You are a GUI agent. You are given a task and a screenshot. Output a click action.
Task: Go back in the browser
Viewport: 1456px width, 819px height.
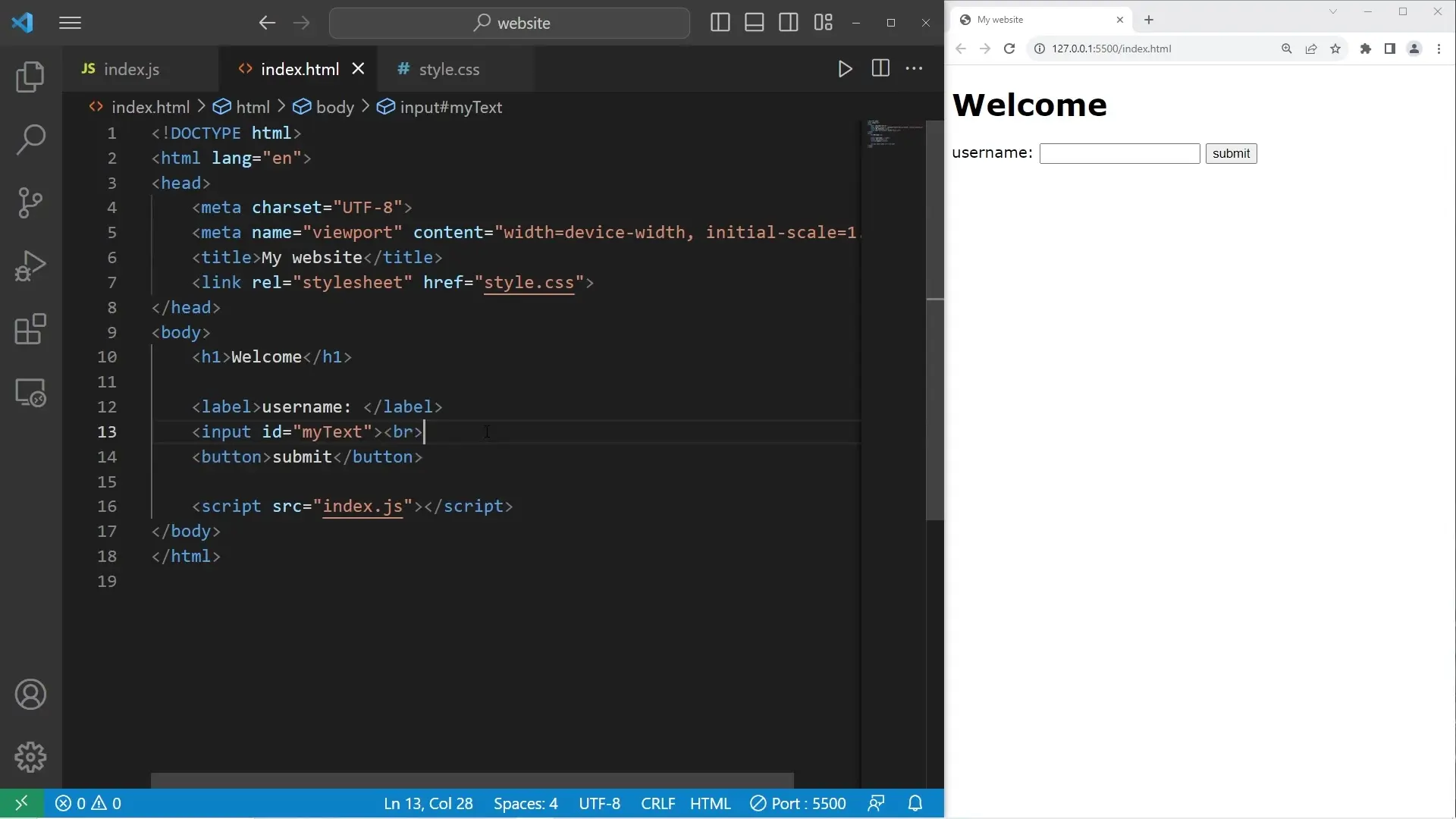pyautogui.click(x=961, y=49)
